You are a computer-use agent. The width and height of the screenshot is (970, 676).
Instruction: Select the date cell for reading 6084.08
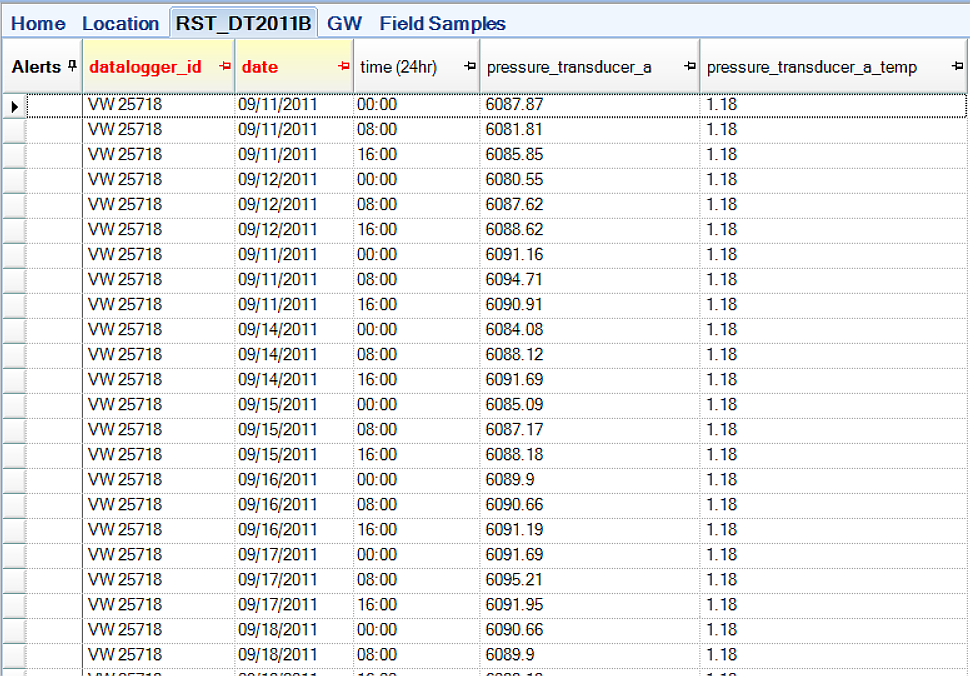(294, 330)
